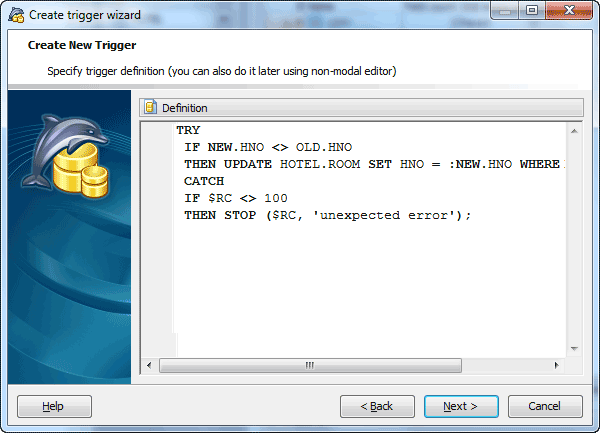Click empty area below the trigger code
600x433 pixels.
(369, 287)
